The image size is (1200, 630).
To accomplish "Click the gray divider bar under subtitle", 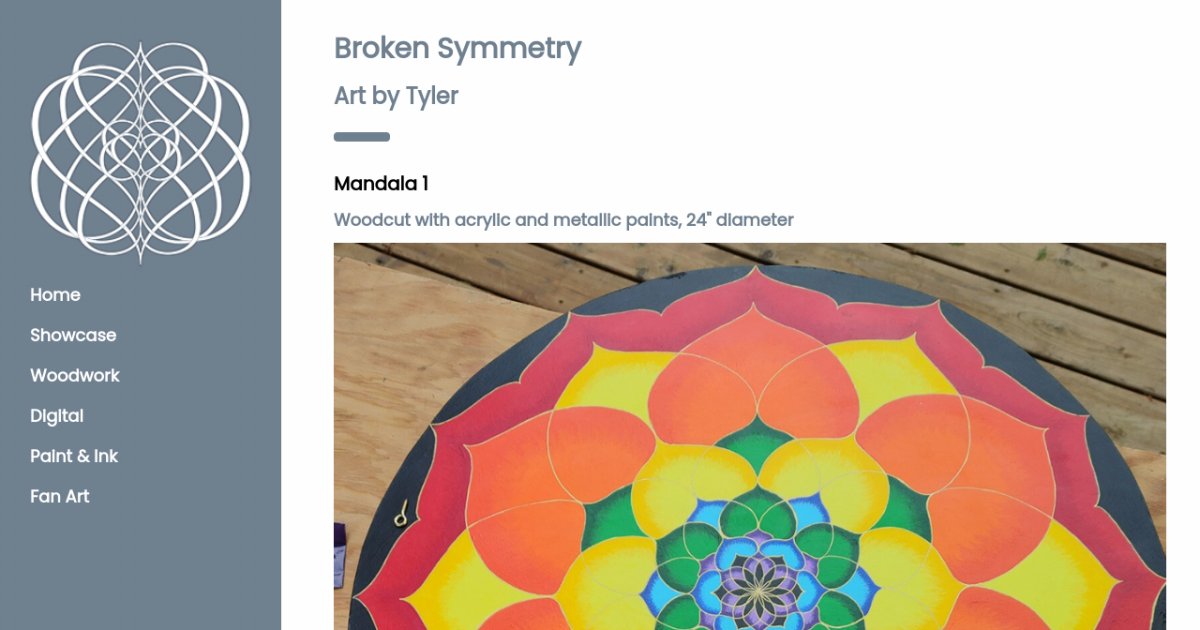I will point(362,137).
